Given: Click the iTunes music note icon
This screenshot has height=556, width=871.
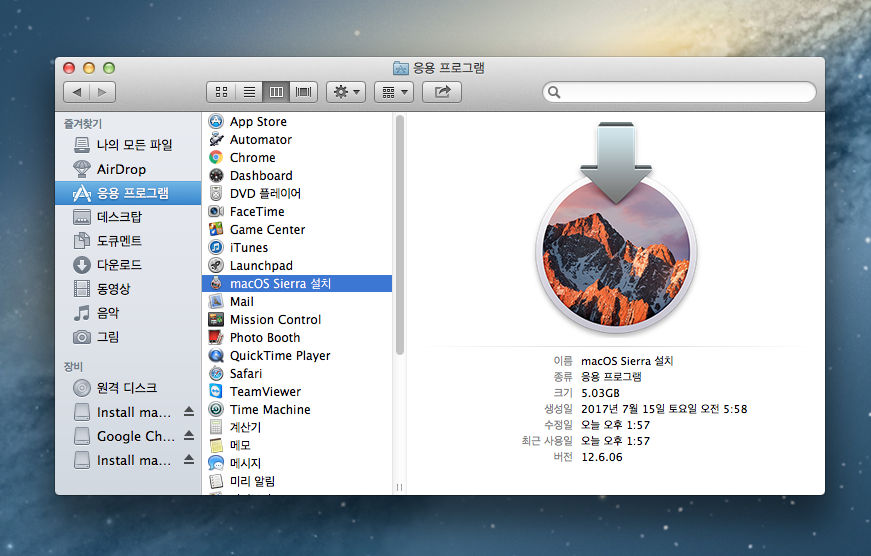Looking at the screenshot, I should (x=216, y=247).
